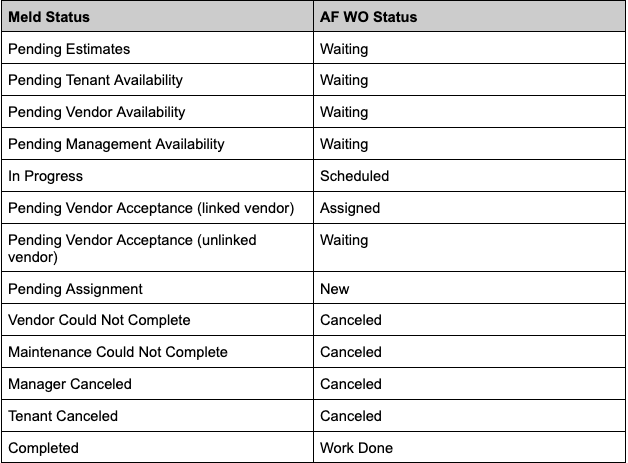Click the Pending Tenant Availability cell
Screen dimensions: 628x463
(x=95, y=80)
